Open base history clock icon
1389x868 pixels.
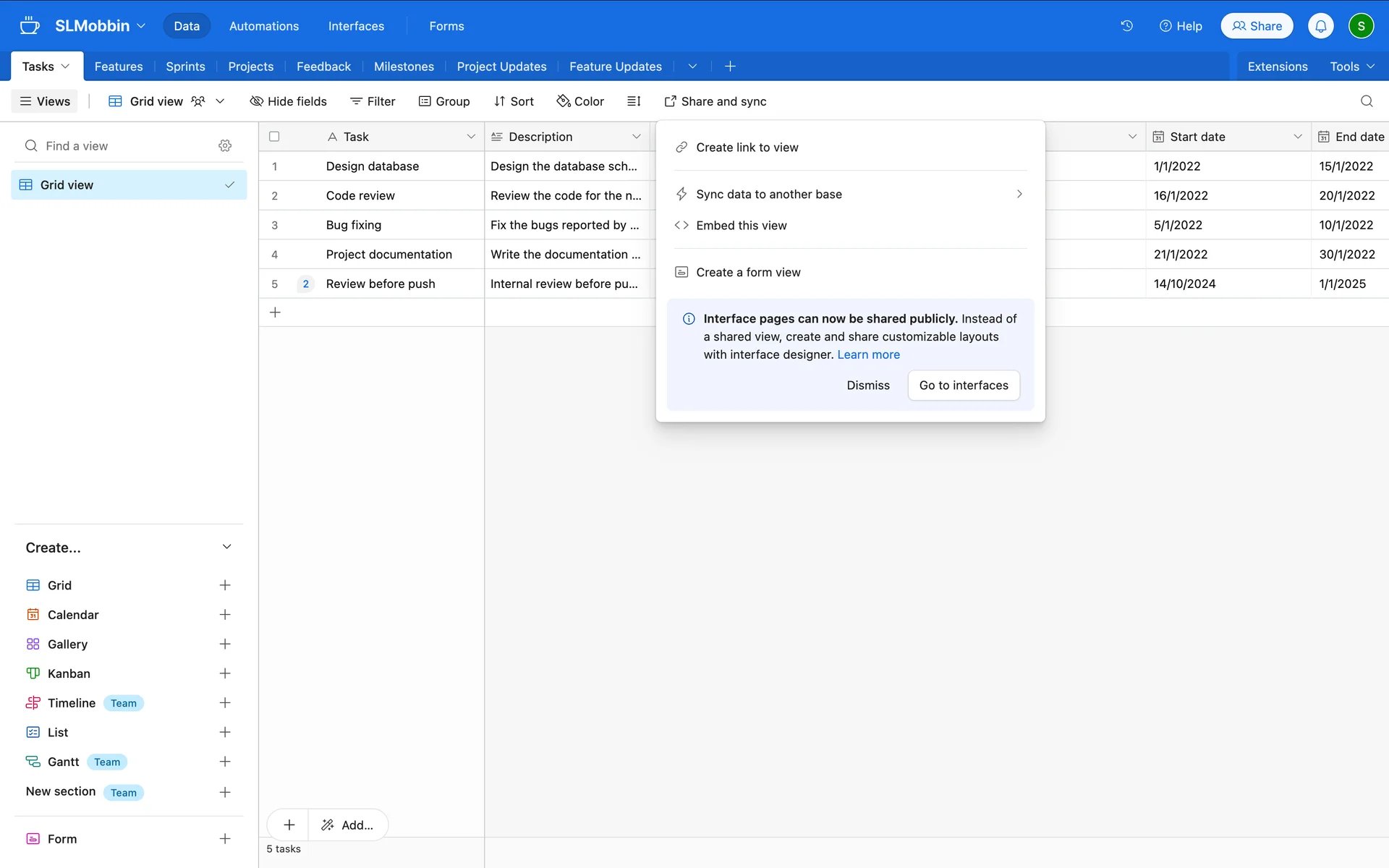1126,26
